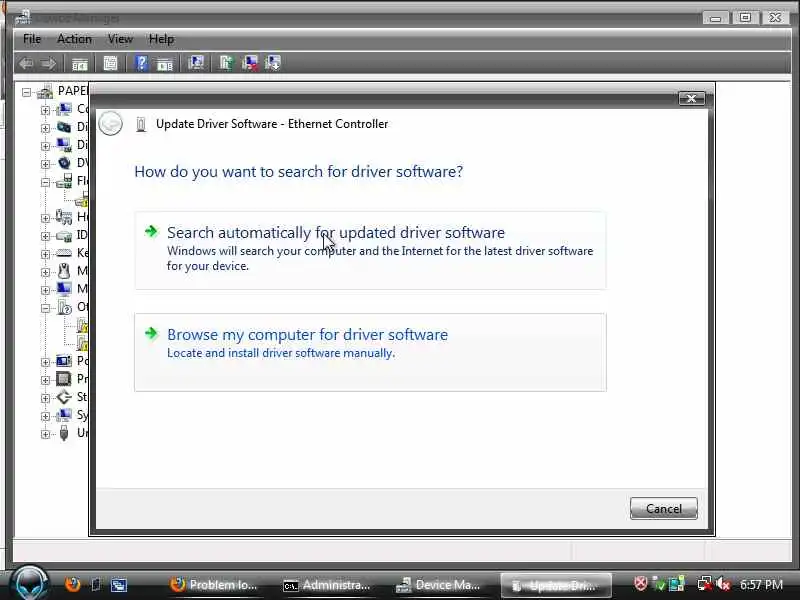Select the Other devices question-mark icon
Viewport: 800px width, 600px height.
click(x=64, y=307)
